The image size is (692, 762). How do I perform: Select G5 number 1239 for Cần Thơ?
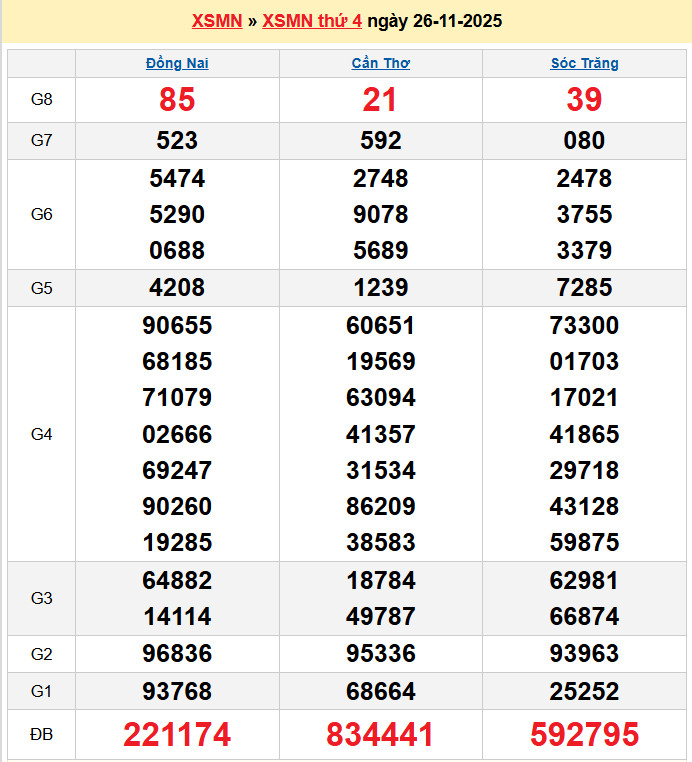pyautogui.click(x=380, y=288)
